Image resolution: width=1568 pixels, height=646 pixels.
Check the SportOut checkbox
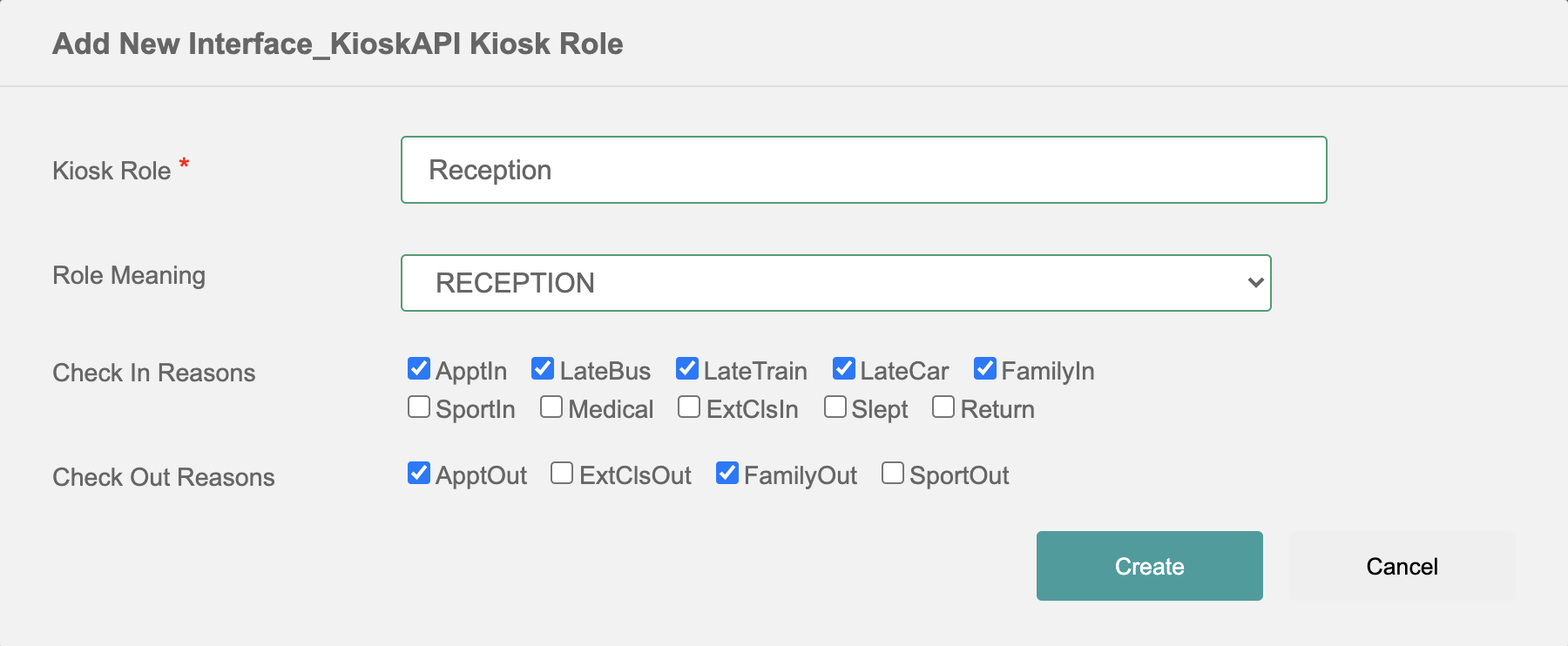click(893, 474)
